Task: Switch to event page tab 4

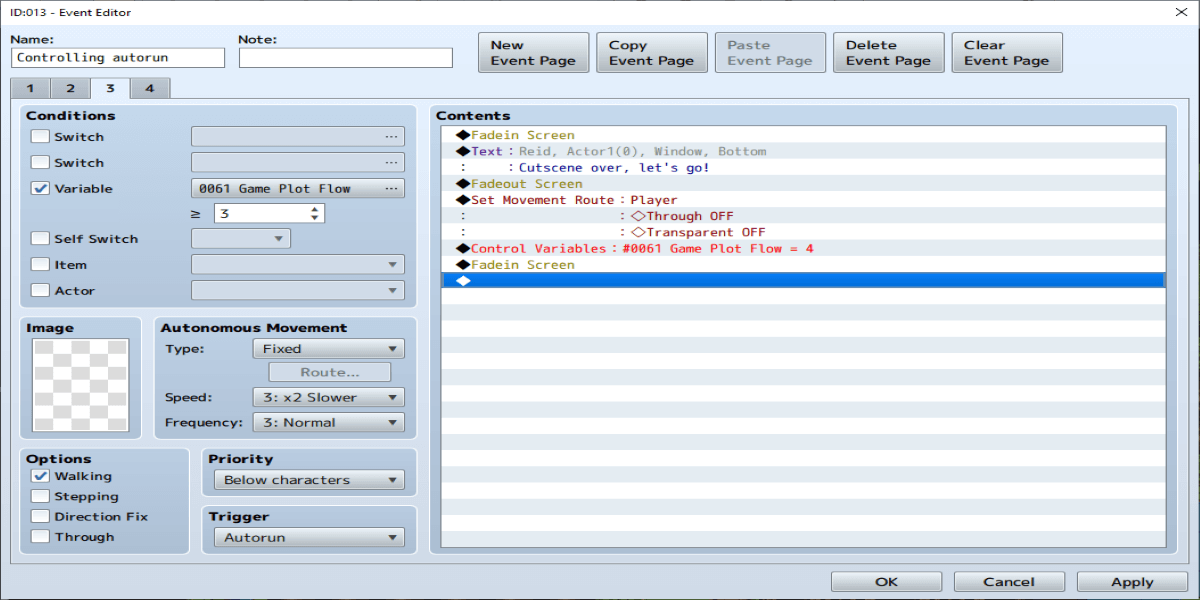Action: pyautogui.click(x=149, y=88)
